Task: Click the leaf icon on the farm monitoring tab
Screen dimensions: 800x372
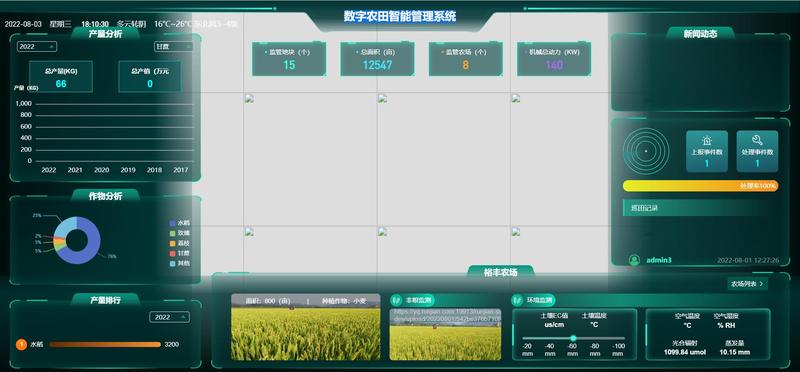Action: pyautogui.click(x=397, y=300)
